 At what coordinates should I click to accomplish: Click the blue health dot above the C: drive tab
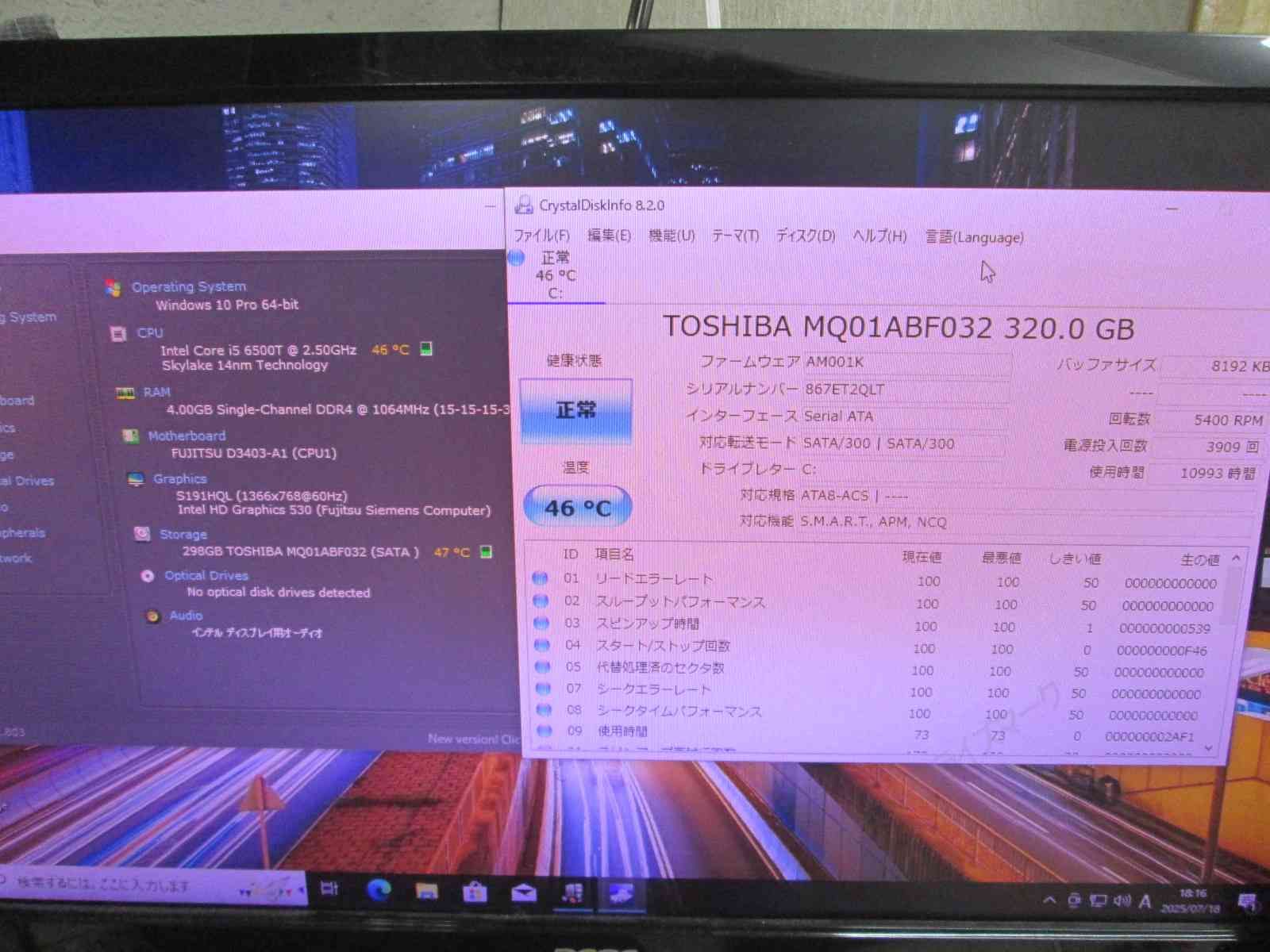point(517,257)
